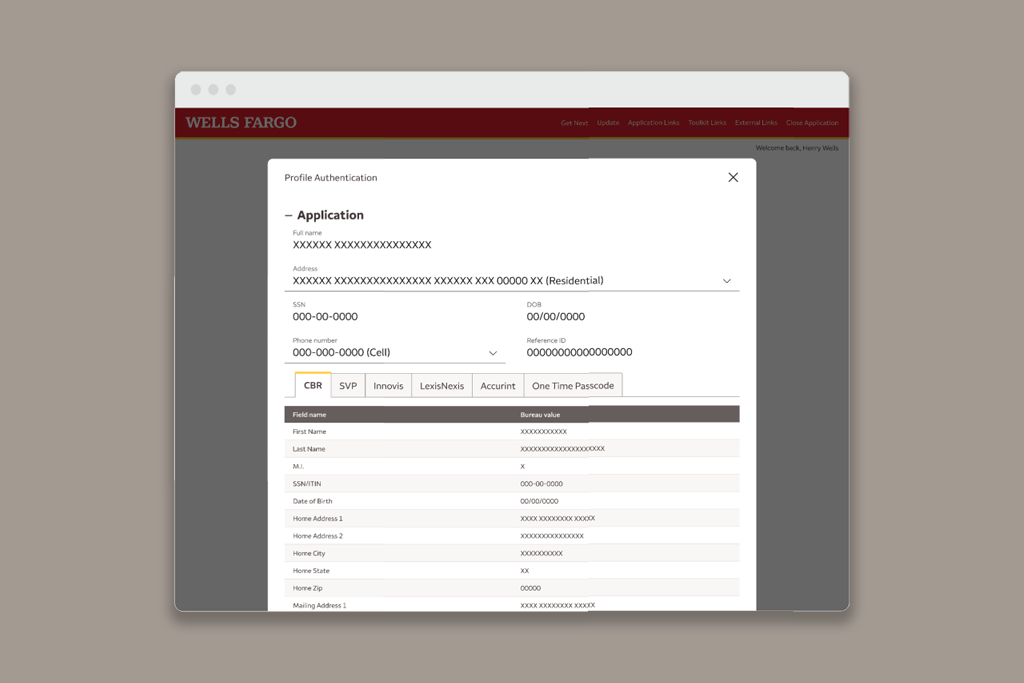Open the Innovis tab

[388, 385]
